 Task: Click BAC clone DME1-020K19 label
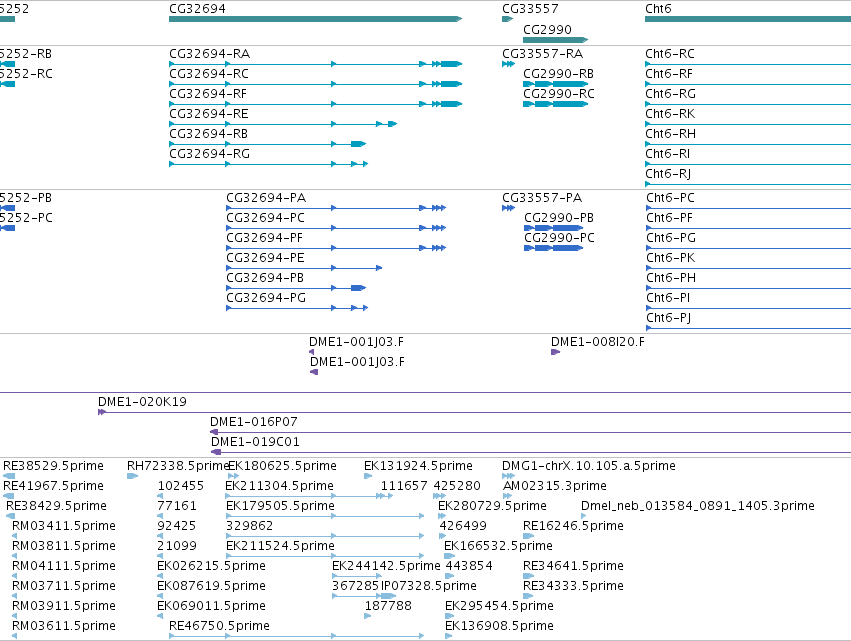(142, 402)
